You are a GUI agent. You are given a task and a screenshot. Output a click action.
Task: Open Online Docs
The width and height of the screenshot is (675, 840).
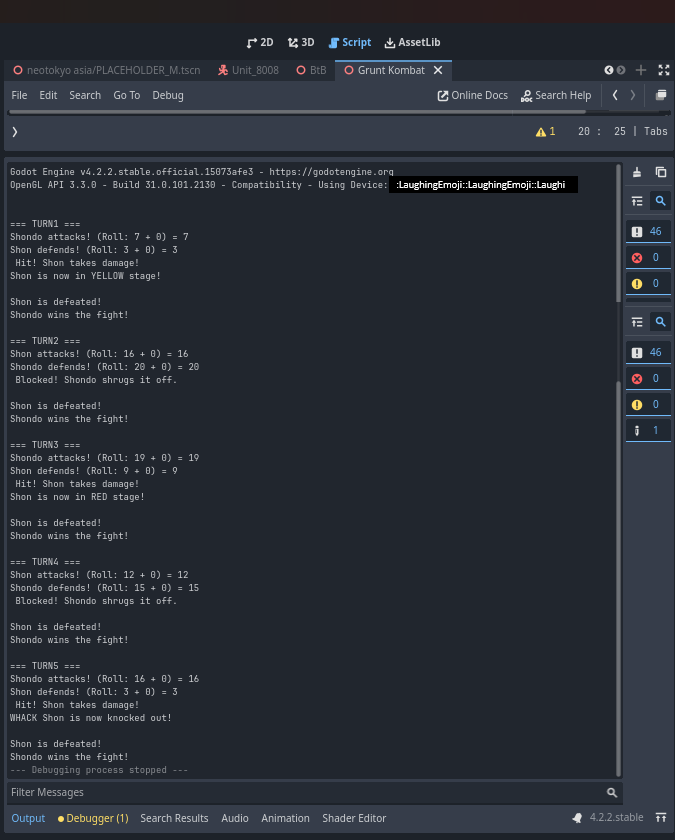click(472, 95)
